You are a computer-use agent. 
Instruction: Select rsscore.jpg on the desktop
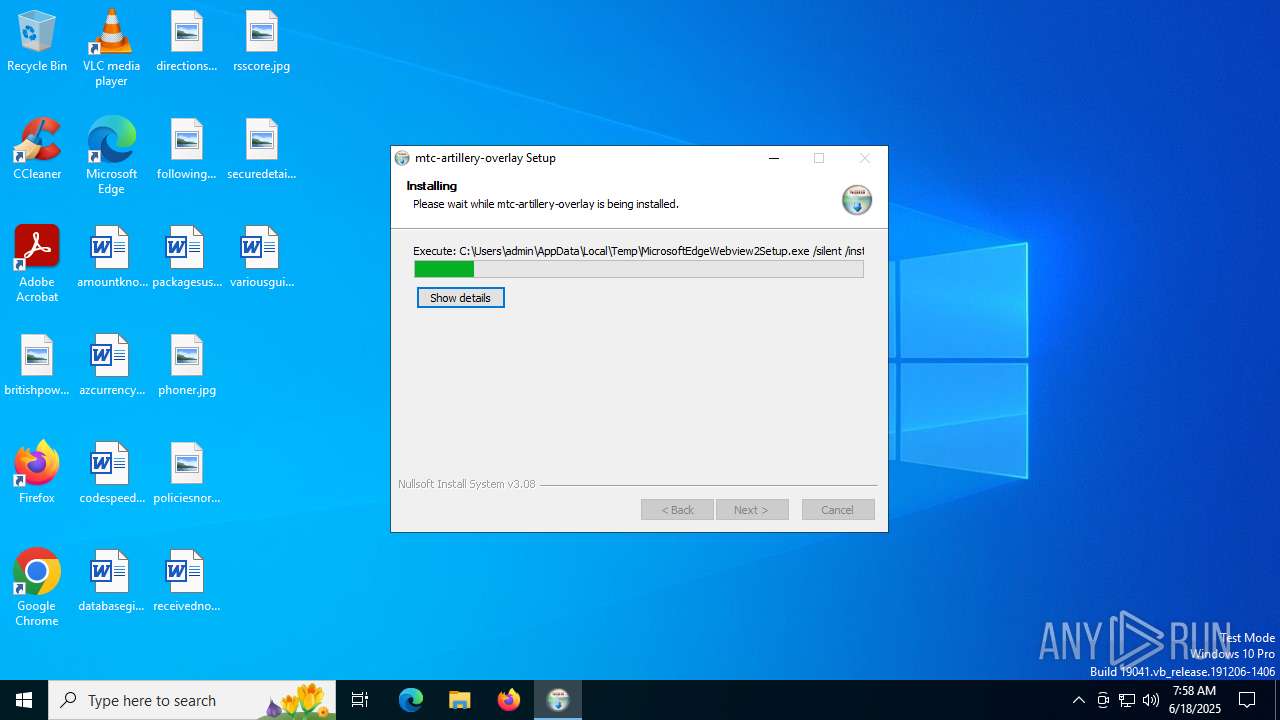tap(261, 42)
